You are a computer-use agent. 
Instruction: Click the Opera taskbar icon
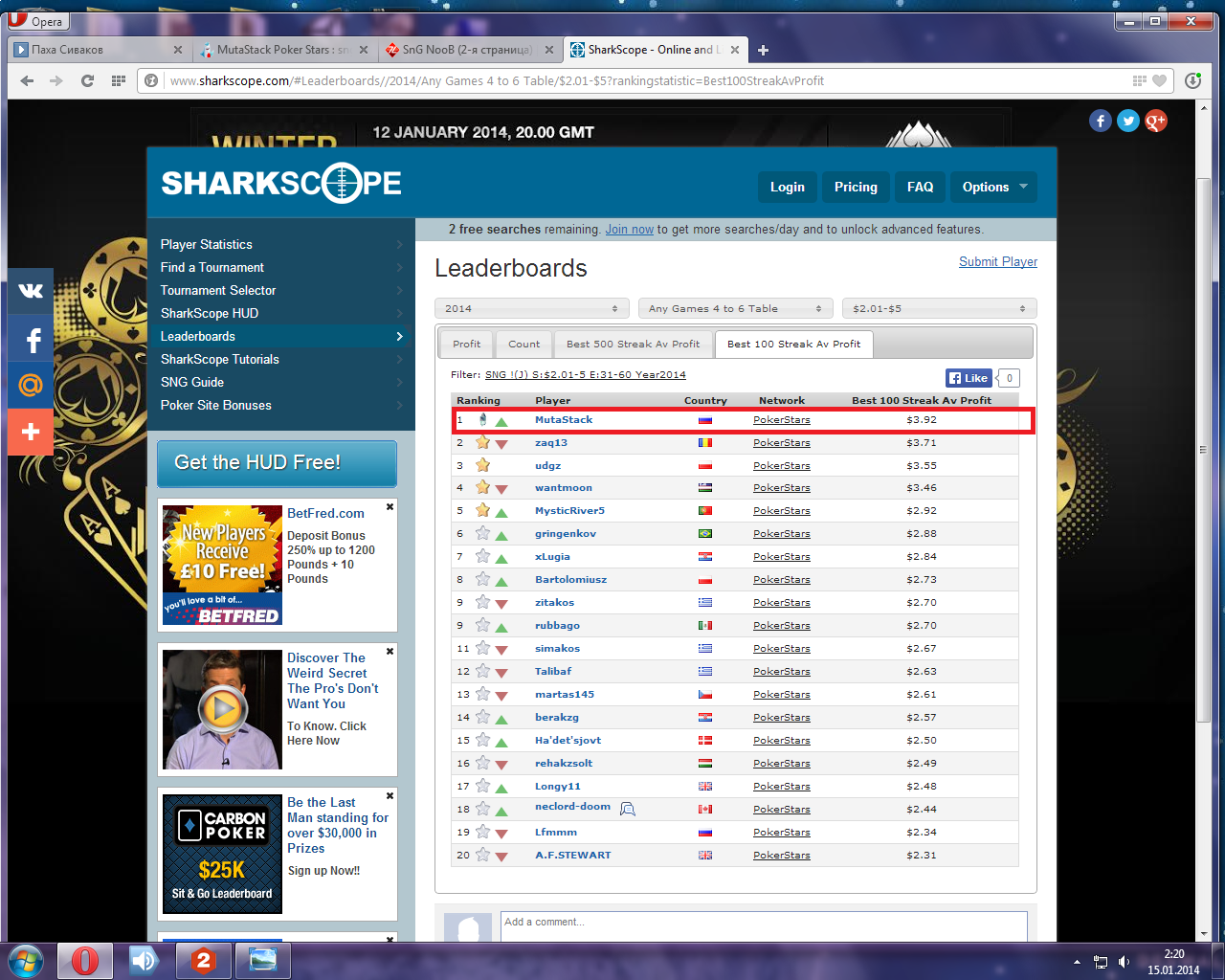[x=85, y=960]
